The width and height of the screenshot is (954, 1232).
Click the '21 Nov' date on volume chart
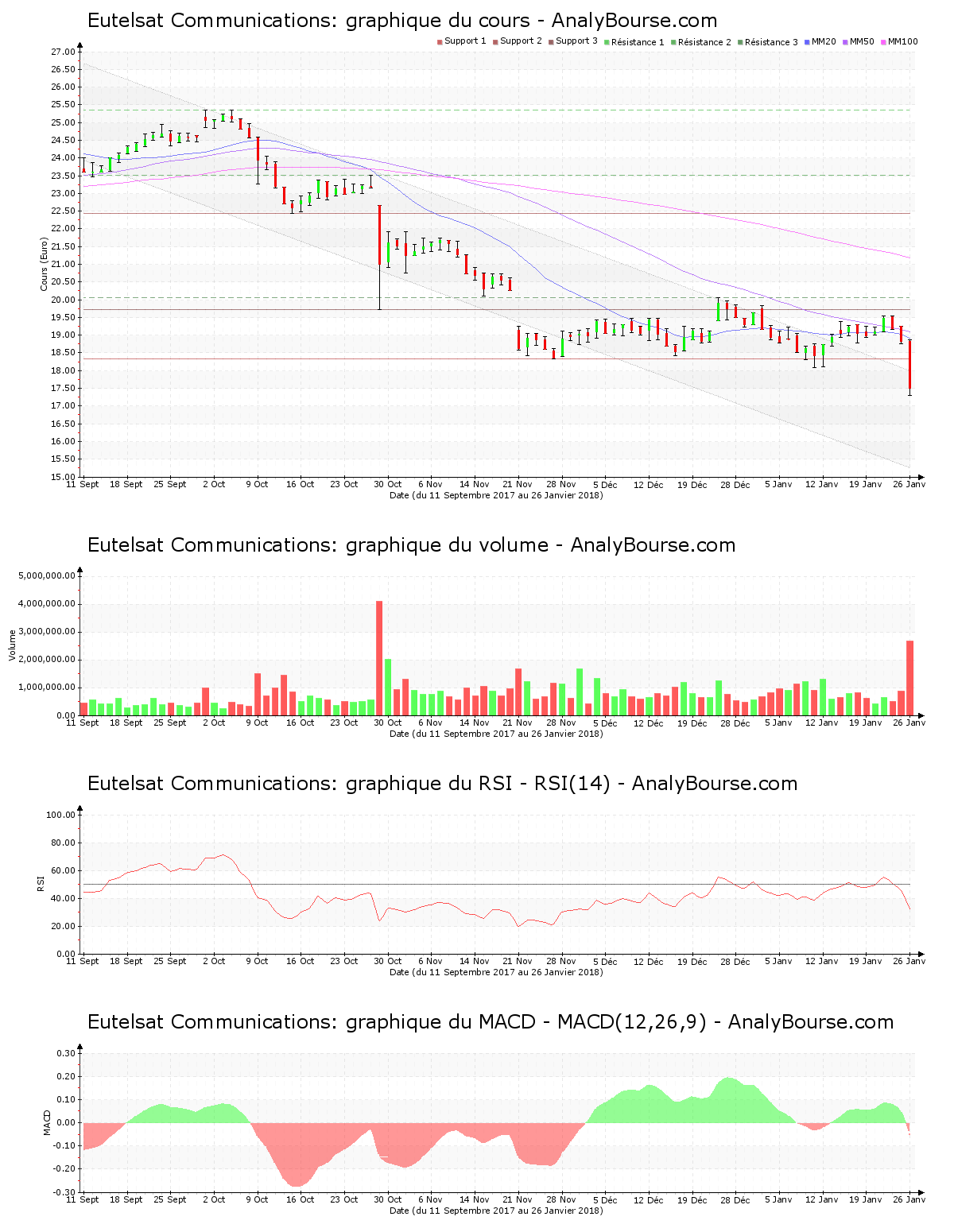(518, 723)
